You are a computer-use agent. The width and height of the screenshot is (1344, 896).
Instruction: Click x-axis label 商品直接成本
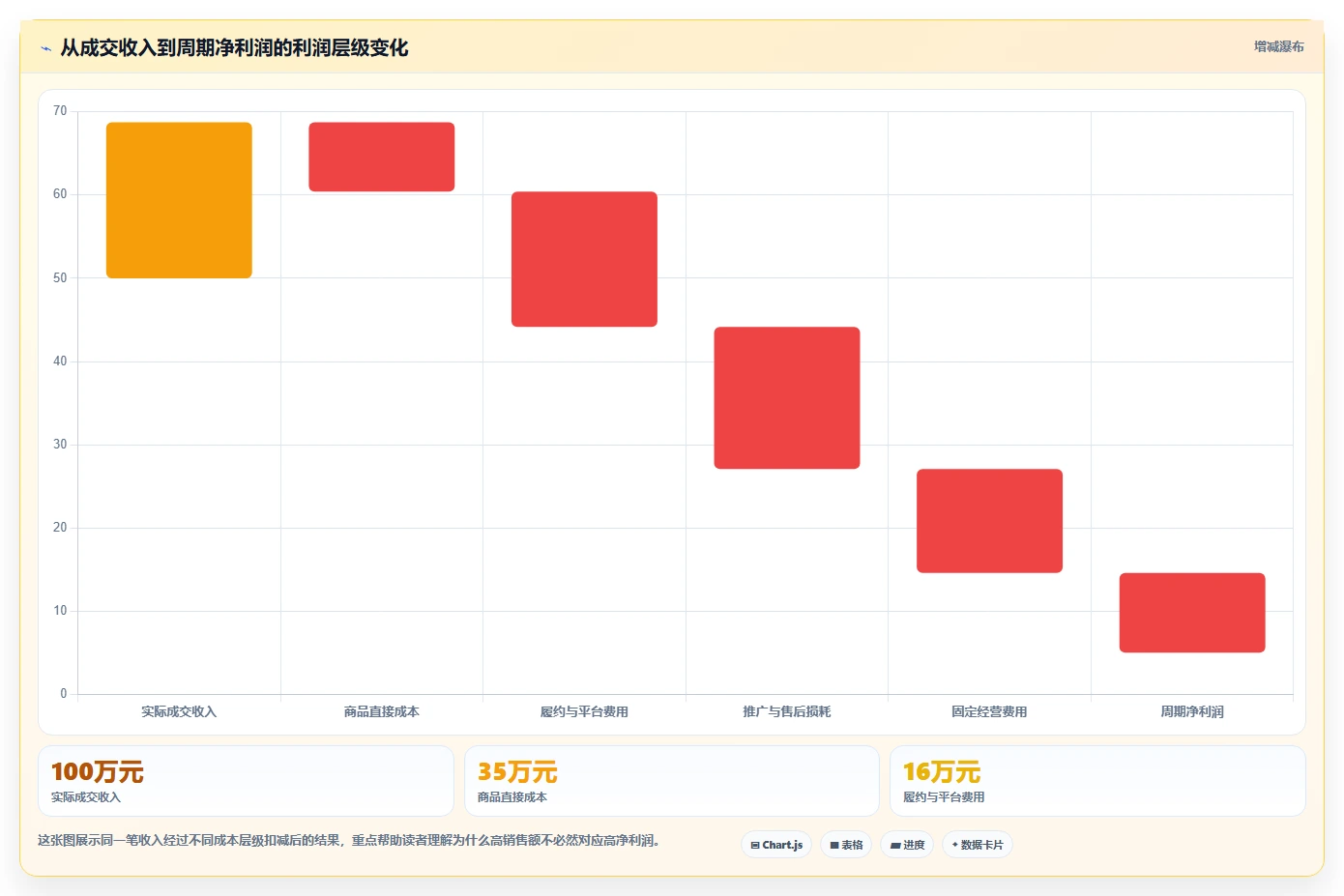click(x=382, y=711)
